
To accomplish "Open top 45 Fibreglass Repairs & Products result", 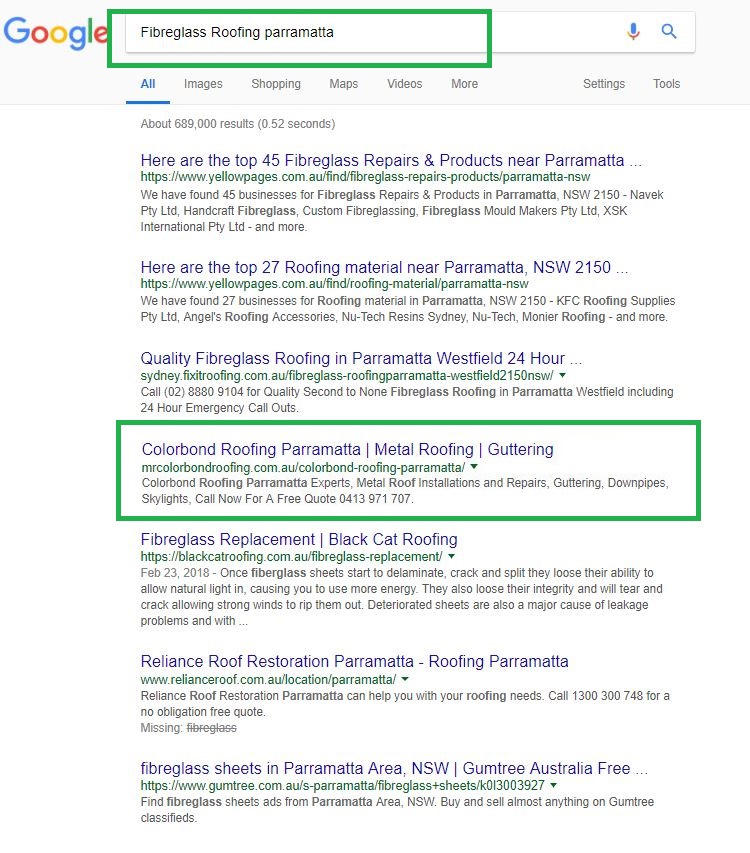I will (391, 160).
